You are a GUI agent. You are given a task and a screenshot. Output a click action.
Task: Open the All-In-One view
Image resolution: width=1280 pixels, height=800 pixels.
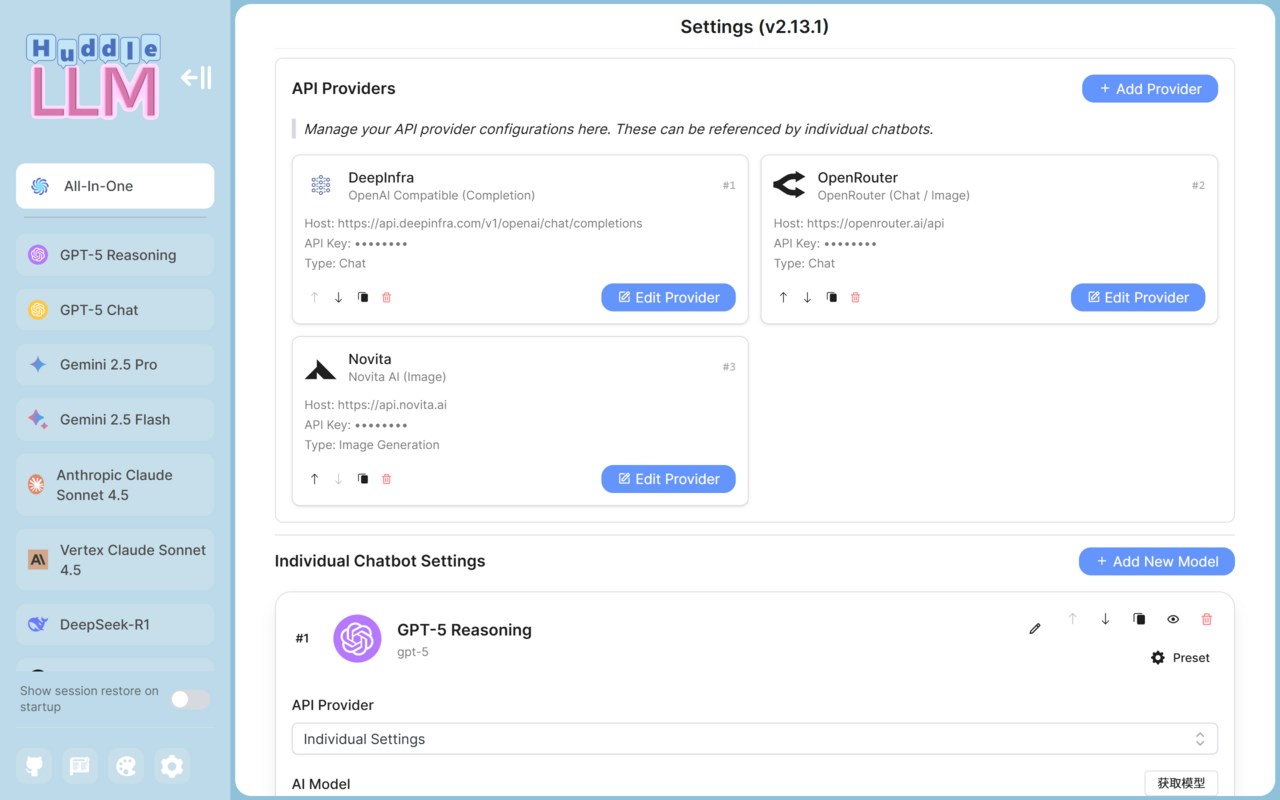point(115,186)
